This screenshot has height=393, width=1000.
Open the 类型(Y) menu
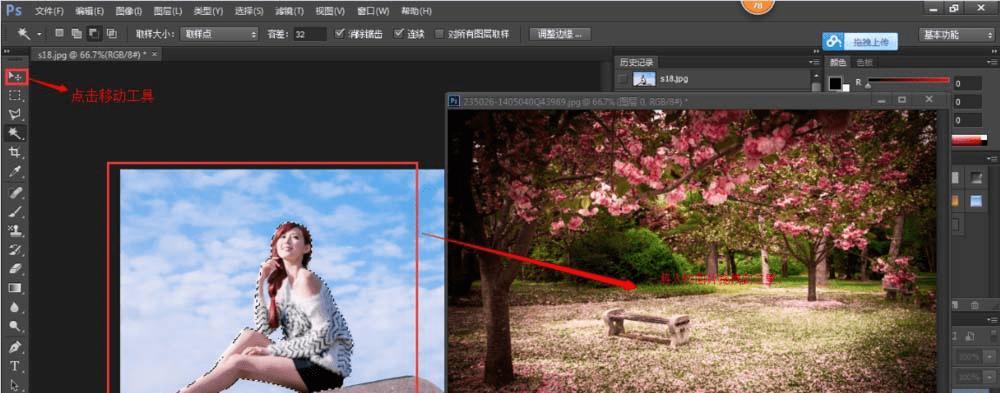click(x=208, y=11)
